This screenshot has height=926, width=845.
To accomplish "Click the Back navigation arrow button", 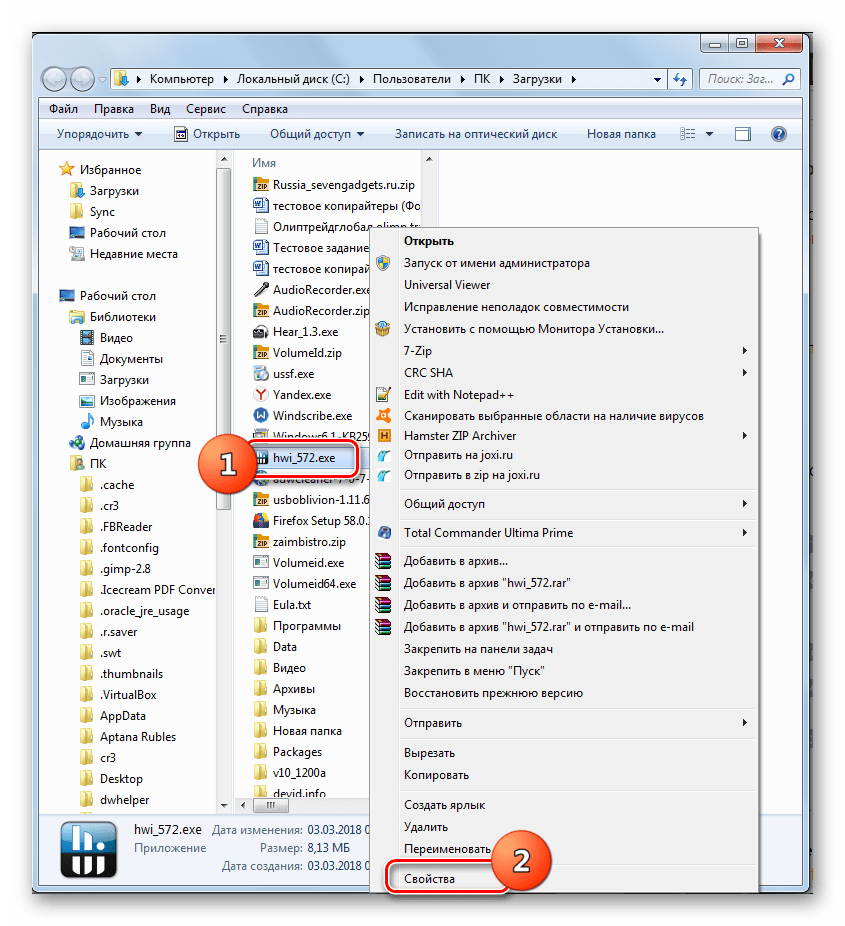I will click(54, 79).
